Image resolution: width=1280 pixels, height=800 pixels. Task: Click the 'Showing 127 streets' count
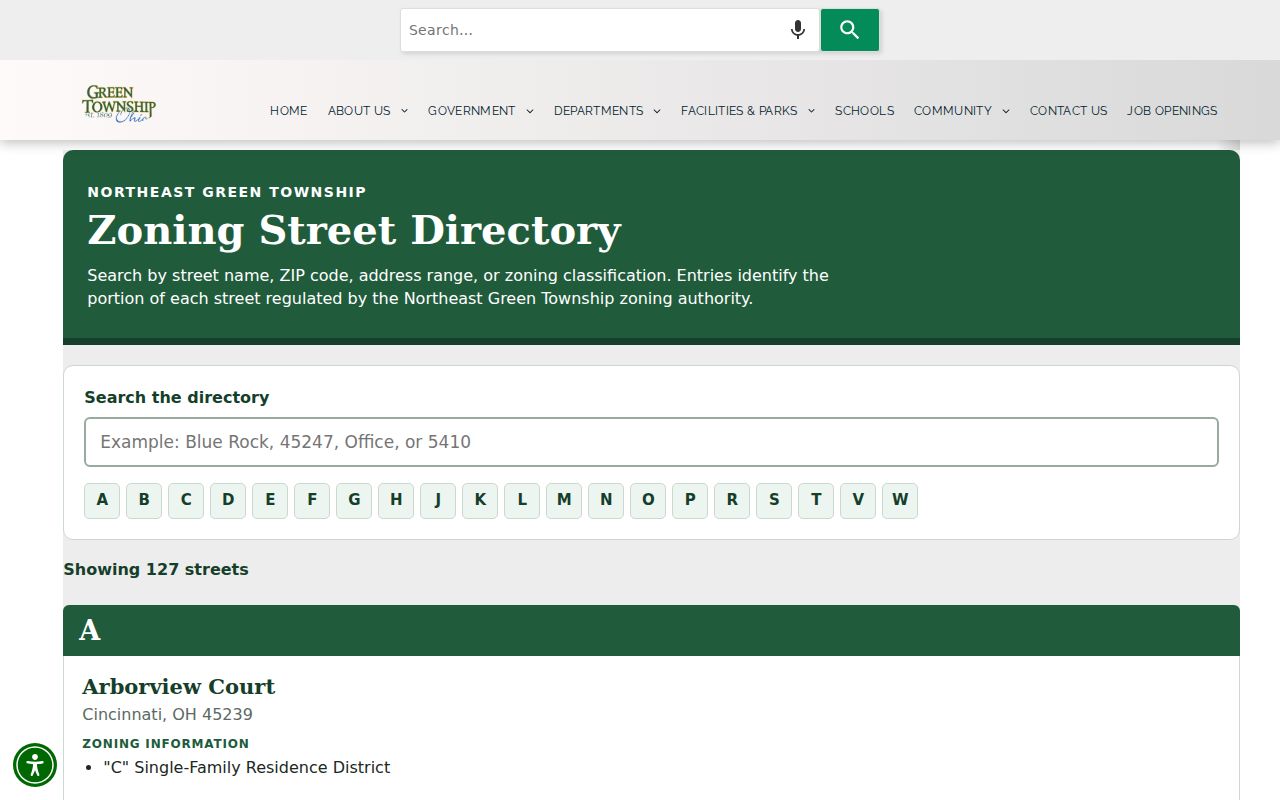(156, 570)
